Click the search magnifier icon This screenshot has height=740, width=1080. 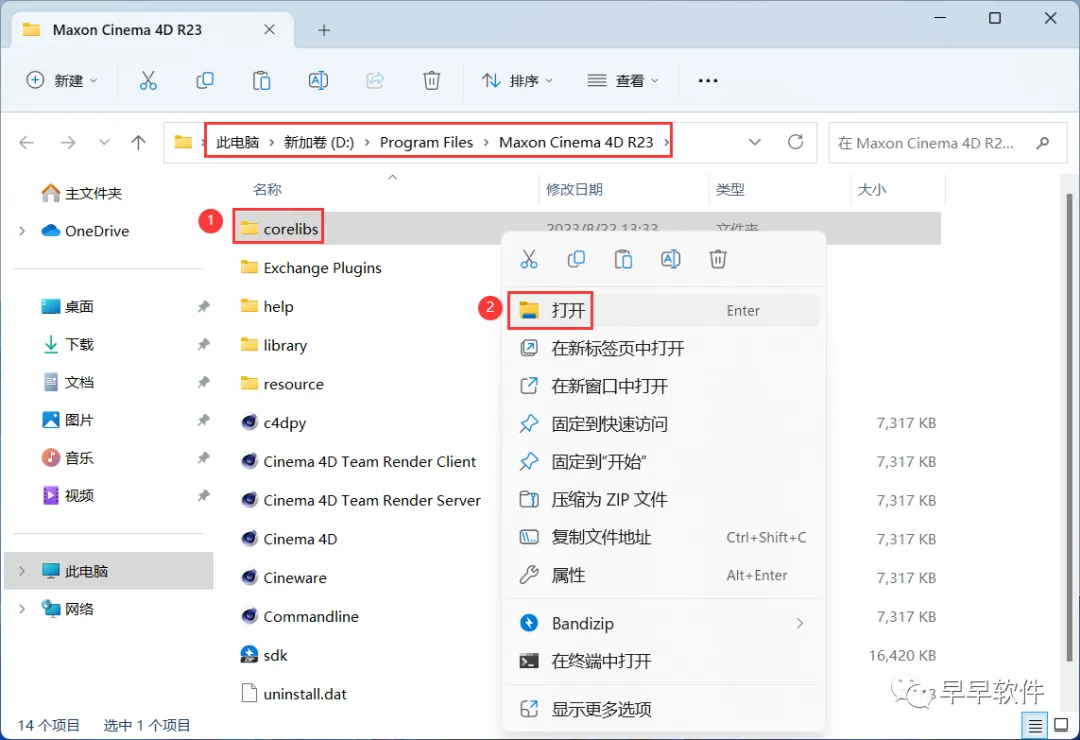(1043, 143)
